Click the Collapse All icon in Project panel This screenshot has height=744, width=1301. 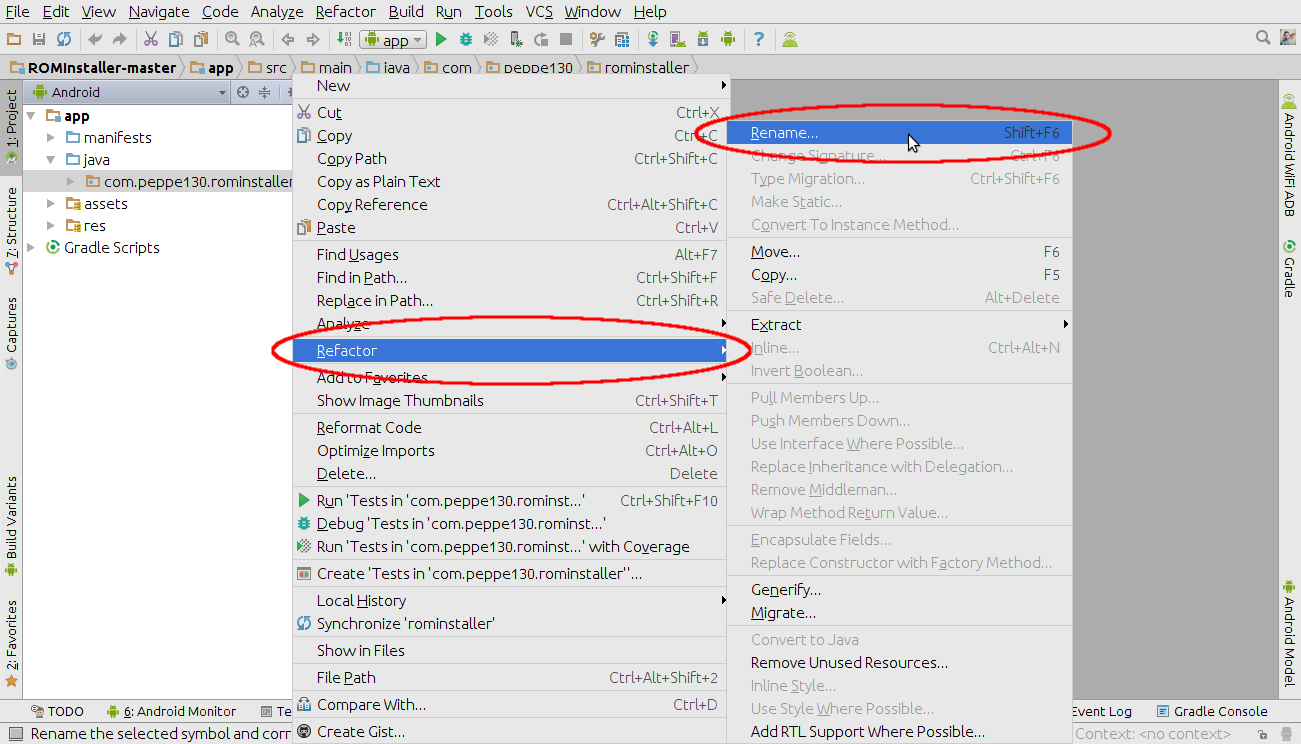(x=265, y=92)
